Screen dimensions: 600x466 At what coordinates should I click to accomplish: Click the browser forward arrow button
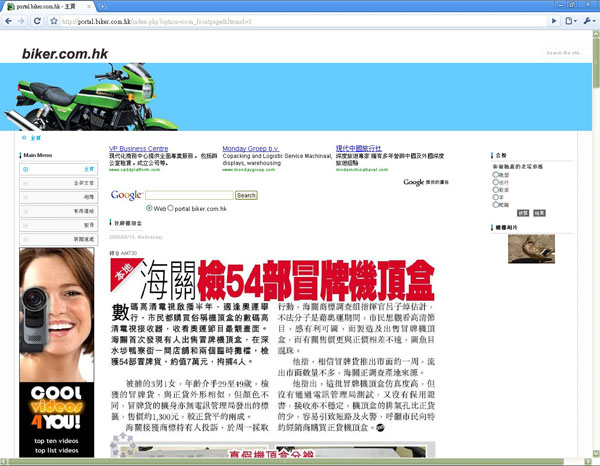tap(22, 21)
